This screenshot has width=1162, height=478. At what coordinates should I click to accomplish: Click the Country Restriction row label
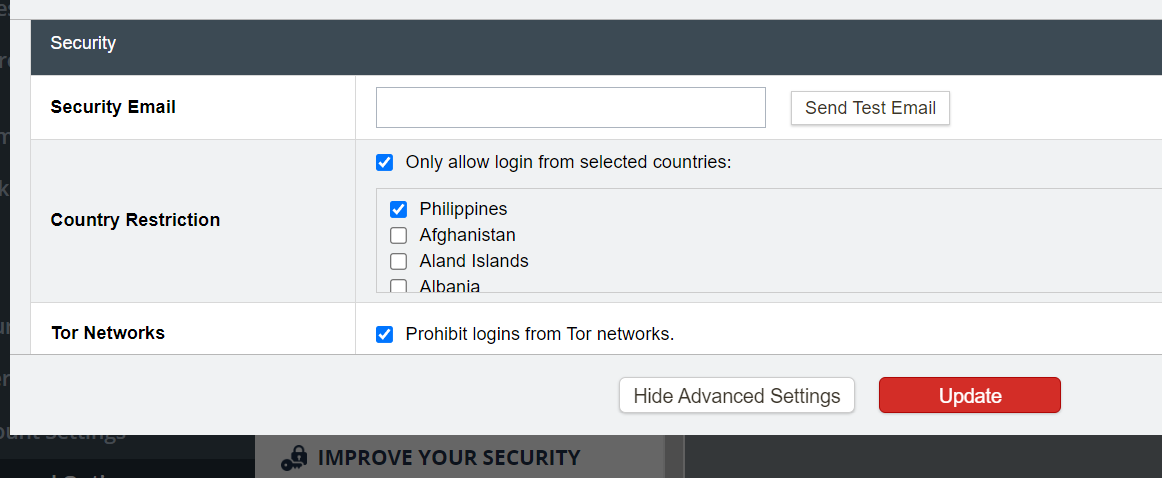135,220
